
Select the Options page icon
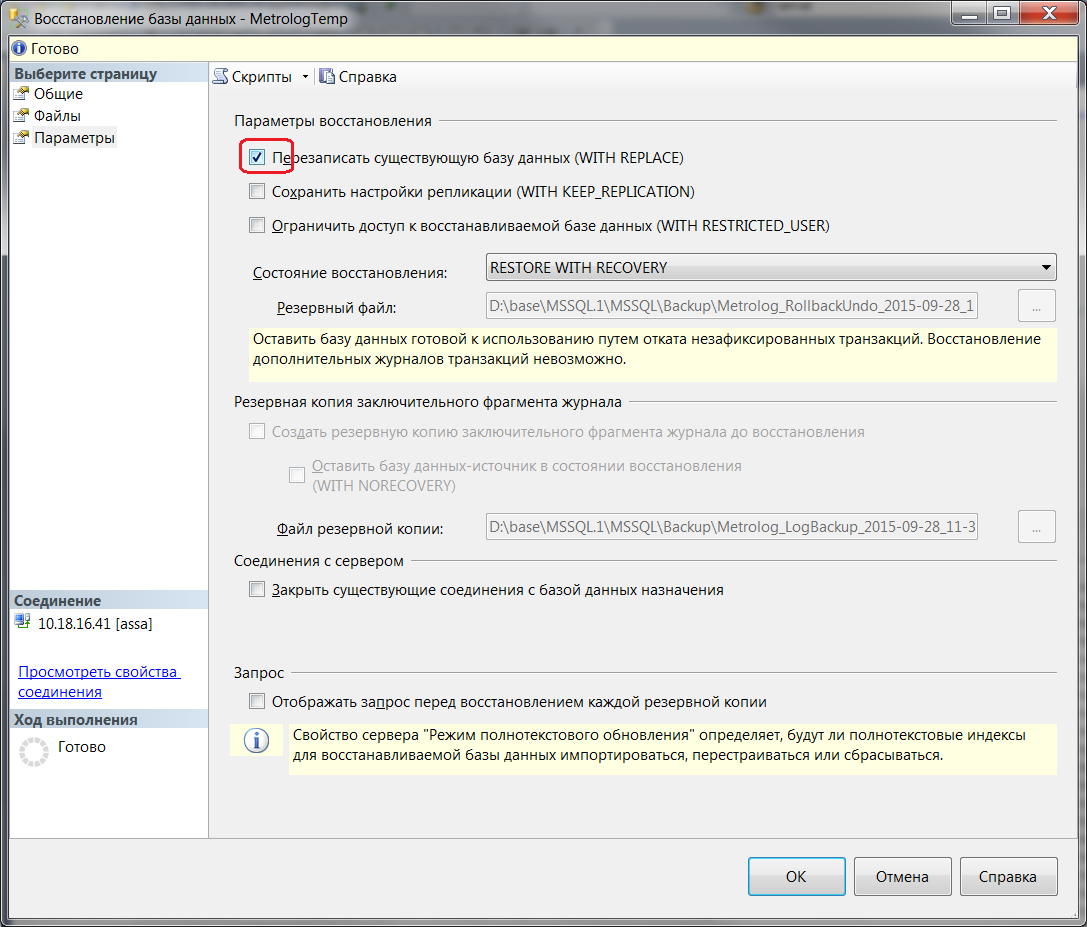click(22, 138)
